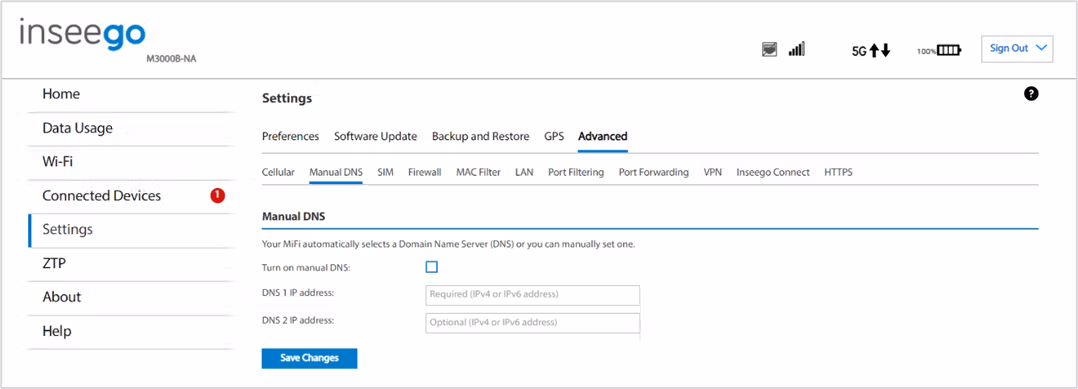
Task: Open the Firewall sub-tab
Action: point(424,173)
